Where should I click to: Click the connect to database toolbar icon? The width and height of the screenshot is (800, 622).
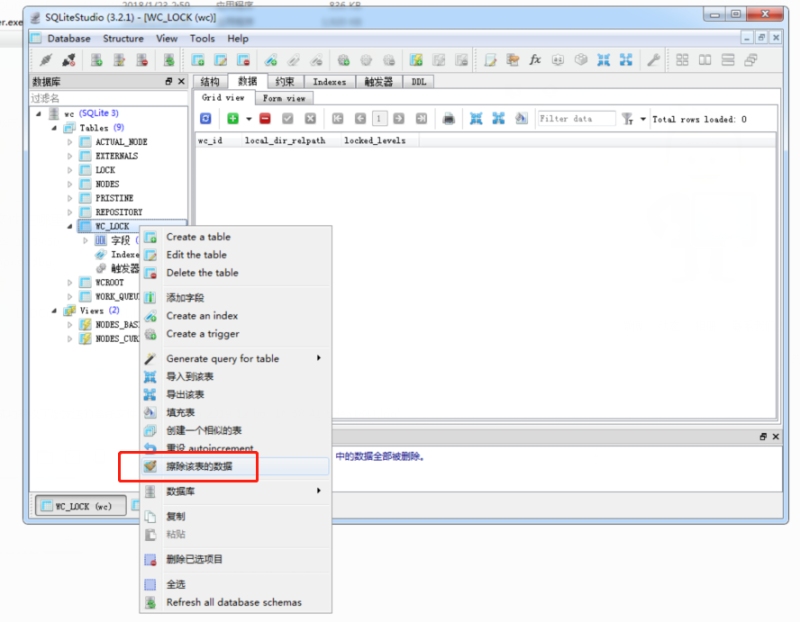(46, 60)
